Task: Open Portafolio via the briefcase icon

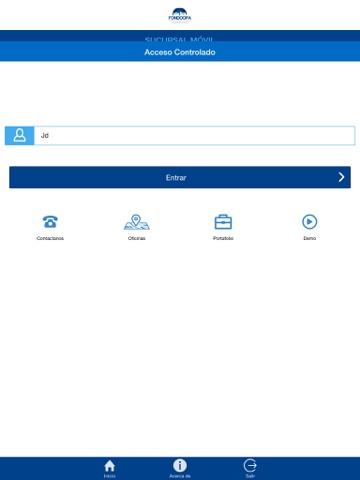Action: [x=223, y=222]
